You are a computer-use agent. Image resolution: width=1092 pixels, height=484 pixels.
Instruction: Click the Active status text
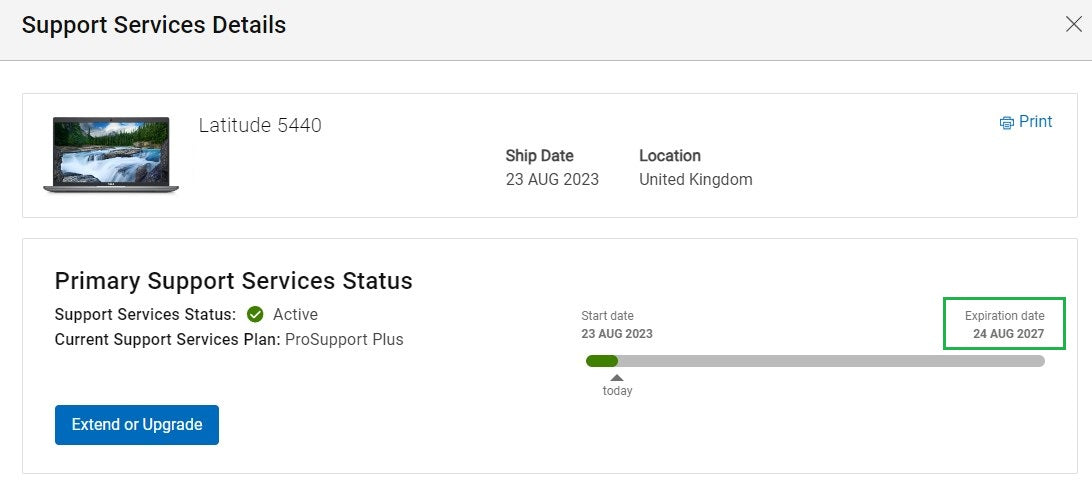(295, 315)
